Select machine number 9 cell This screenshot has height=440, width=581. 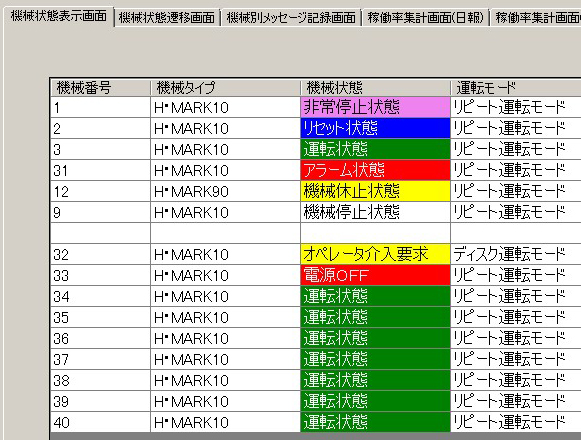pyautogui.click(x=100, y=212)
